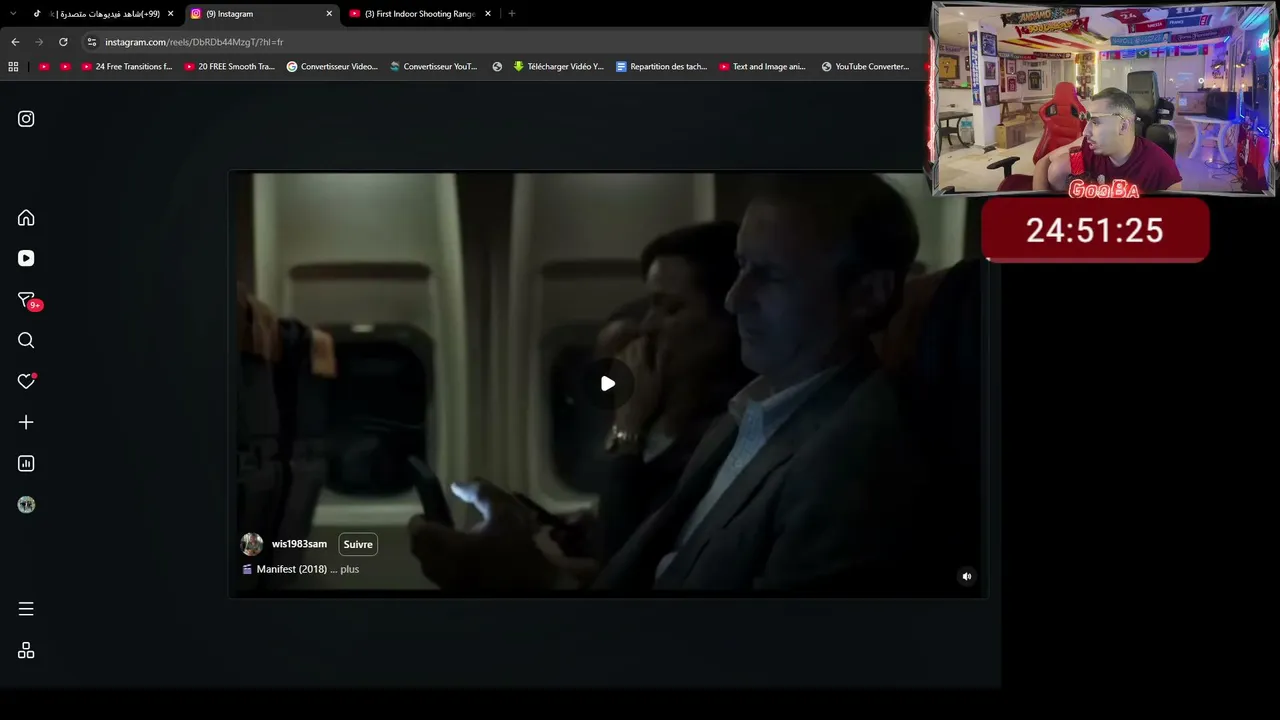Click the browser forward arrow

tap(39, 42)
